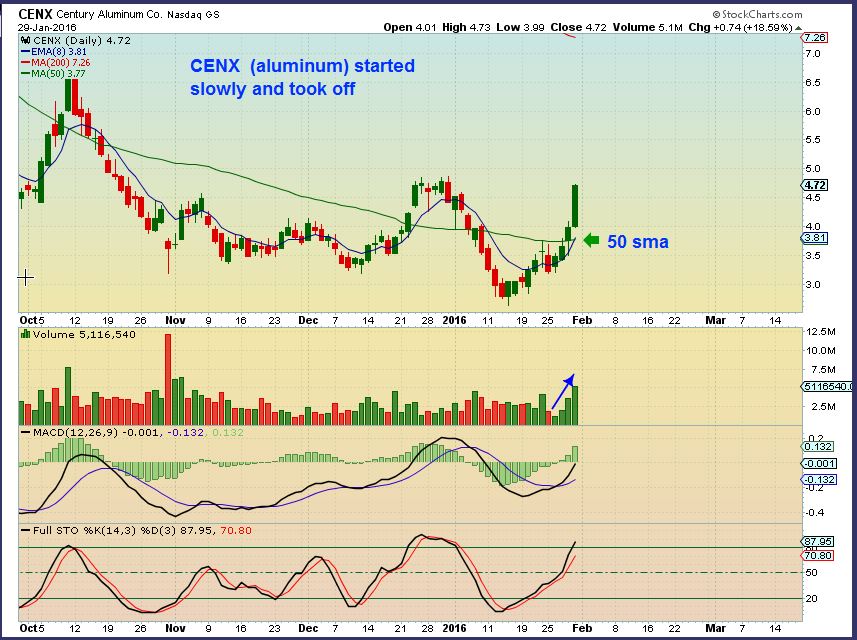Click the Century Aluminum Co. company name
This screenshot has width=857, height=640.
point(109,14)
